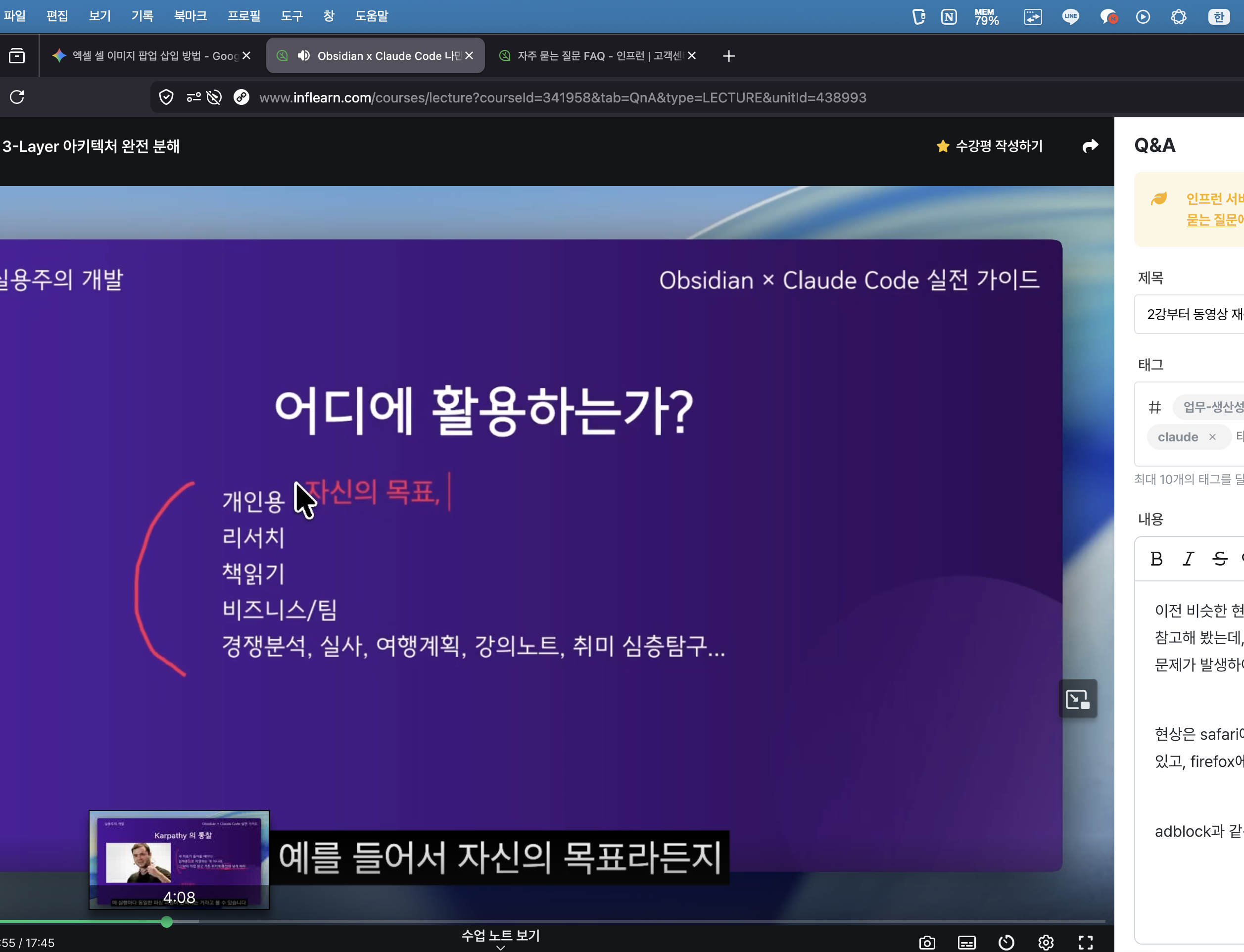
Task: Toggle italic formatting in the Q&A editor
Action: 1189,559
